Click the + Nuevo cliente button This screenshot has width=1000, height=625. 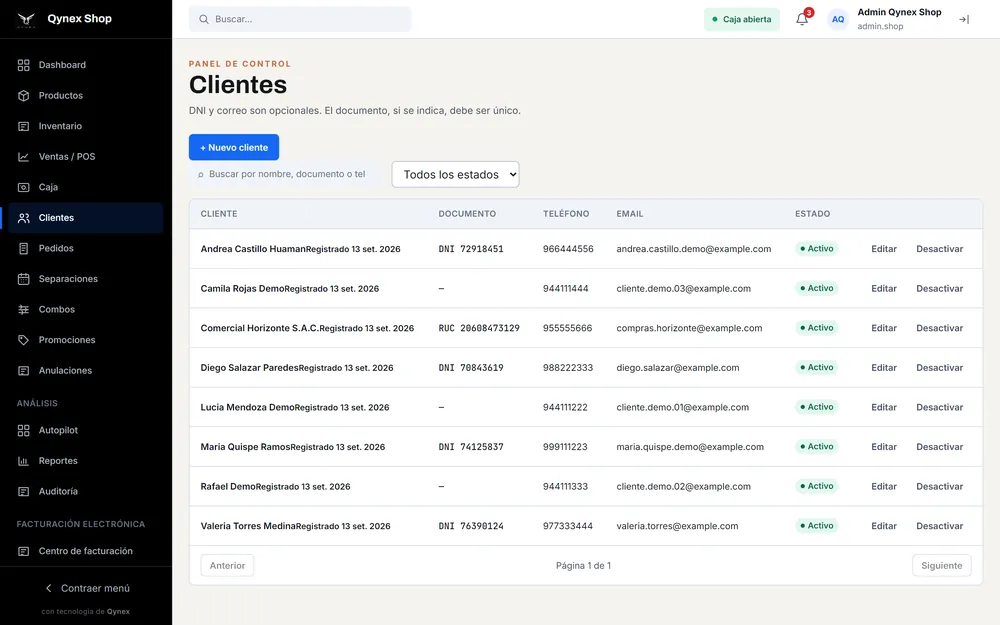pos(234,147)
